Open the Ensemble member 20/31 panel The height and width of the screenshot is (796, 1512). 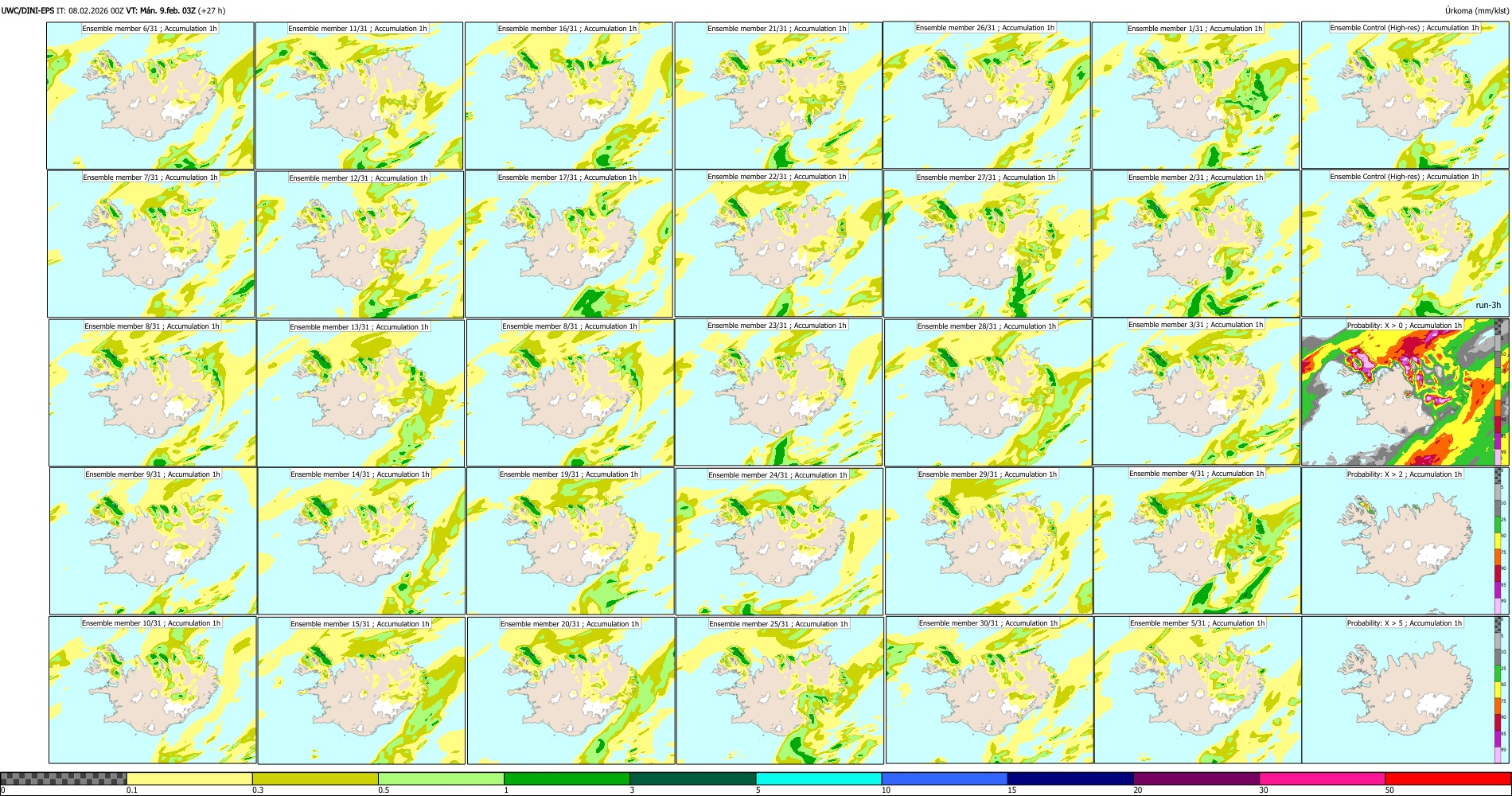point(571,691)
